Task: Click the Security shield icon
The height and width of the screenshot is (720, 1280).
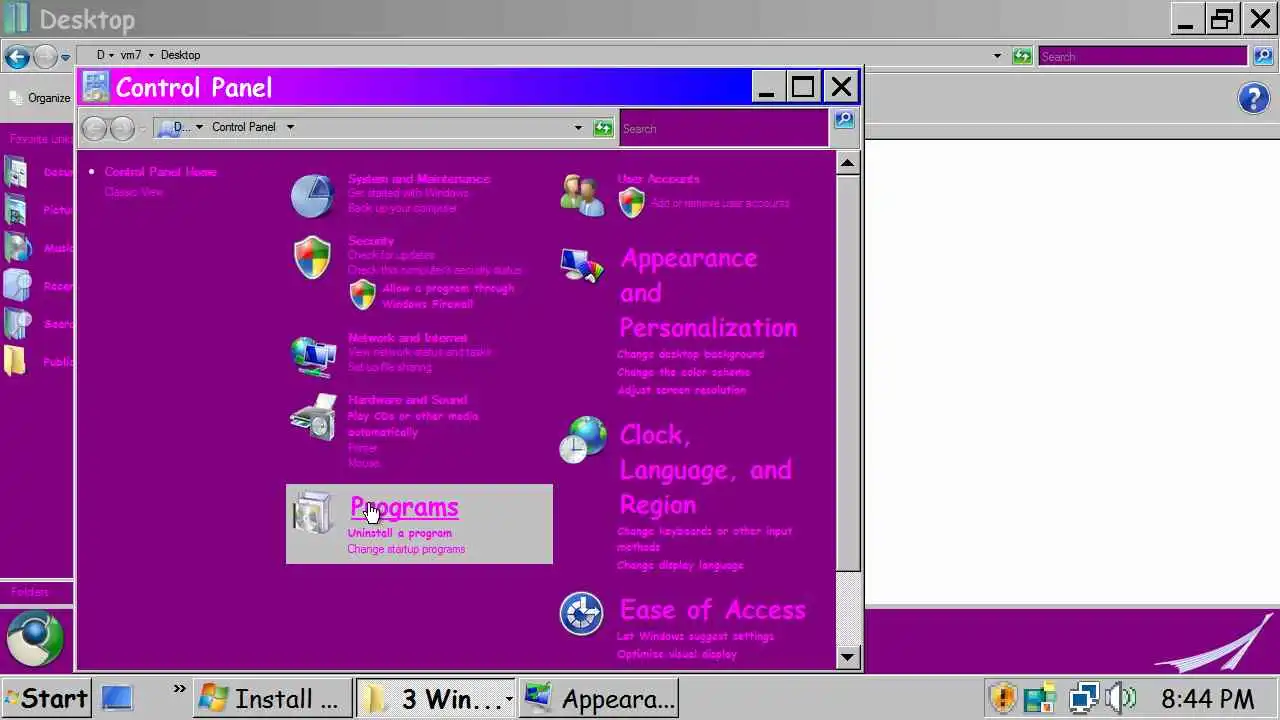Action: (x=312, y=258)
